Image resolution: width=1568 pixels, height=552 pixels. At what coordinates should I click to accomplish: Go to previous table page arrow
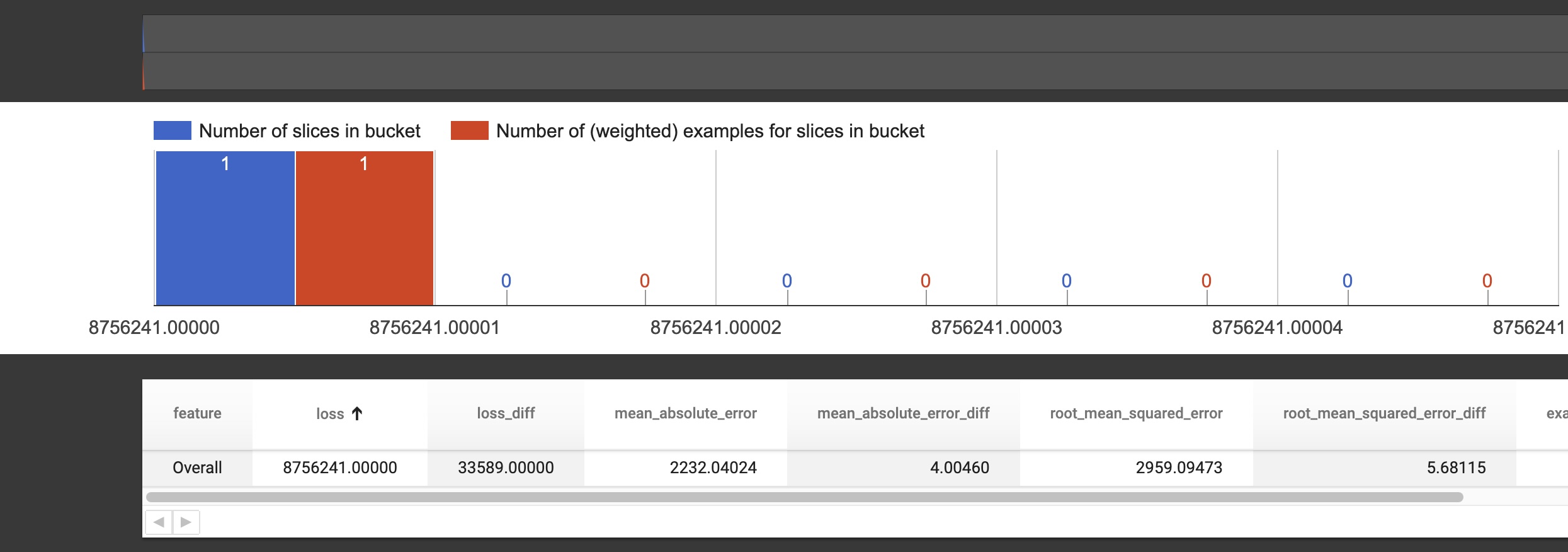point(159,522)
